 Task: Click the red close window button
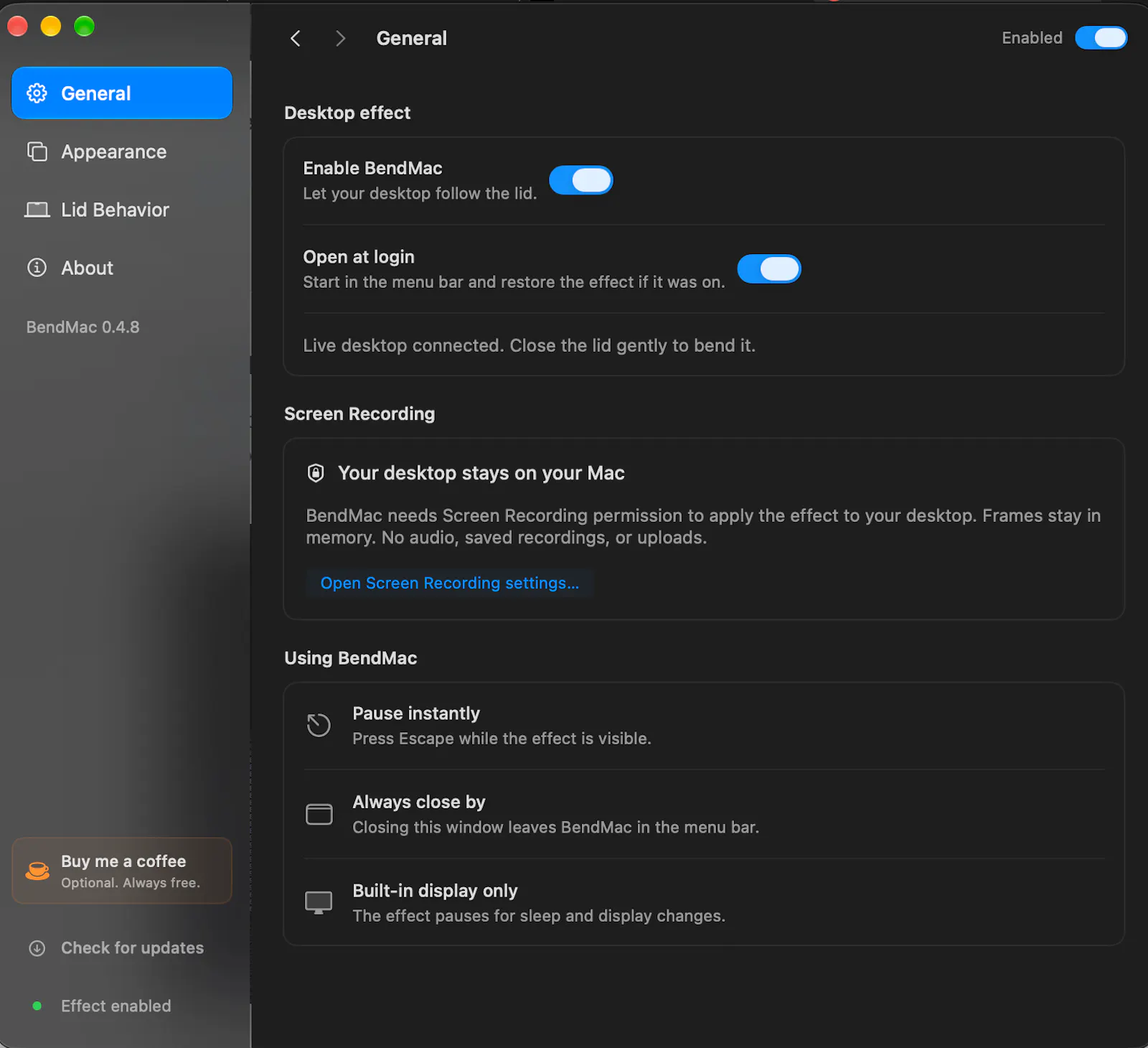point(17,27)
